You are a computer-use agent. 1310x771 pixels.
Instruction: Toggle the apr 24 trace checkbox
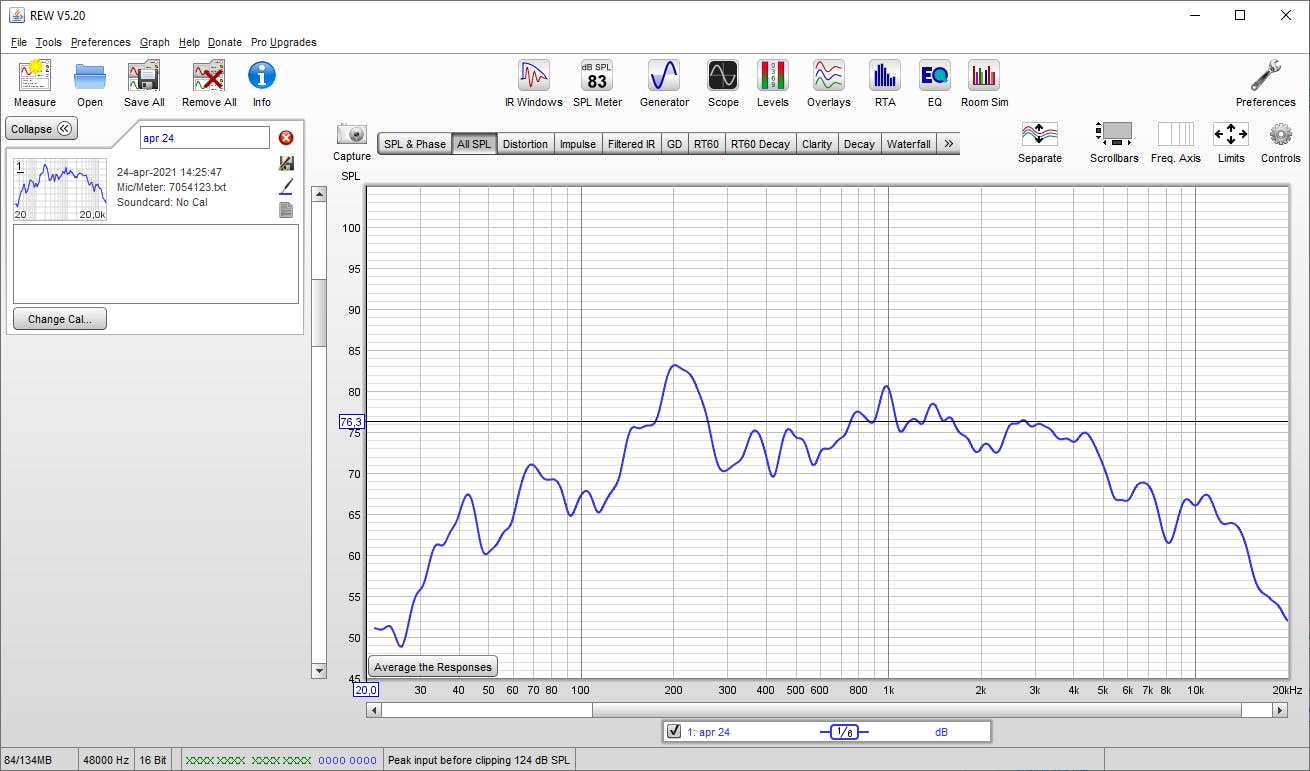[674, 732]
